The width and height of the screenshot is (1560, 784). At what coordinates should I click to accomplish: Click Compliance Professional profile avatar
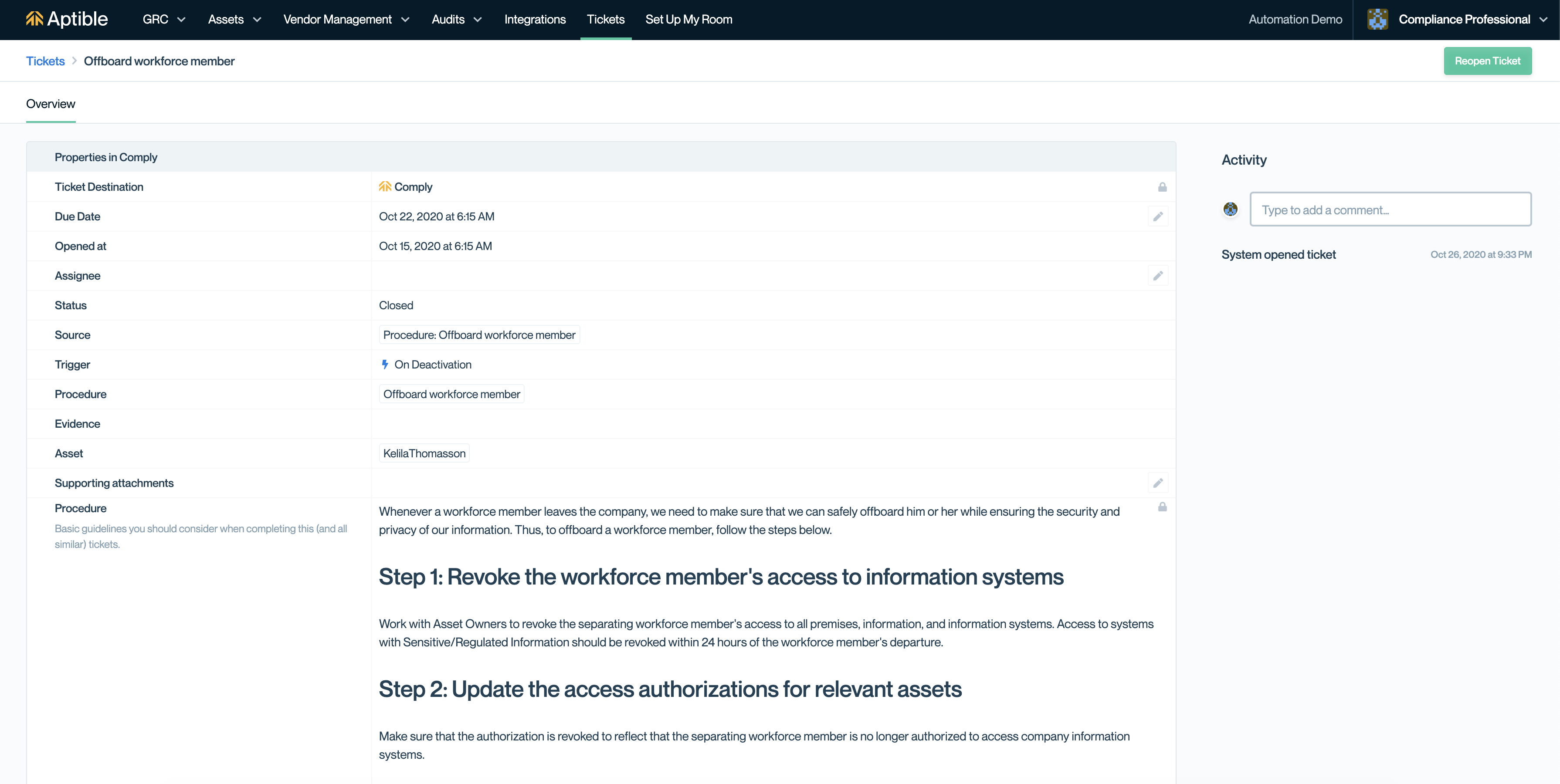tap(1377, 19)
